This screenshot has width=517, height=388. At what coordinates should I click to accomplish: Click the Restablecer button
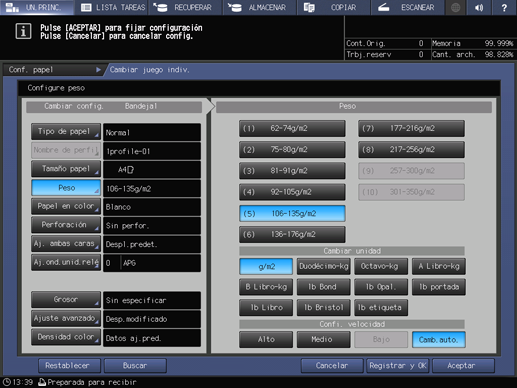click(69, 366)
